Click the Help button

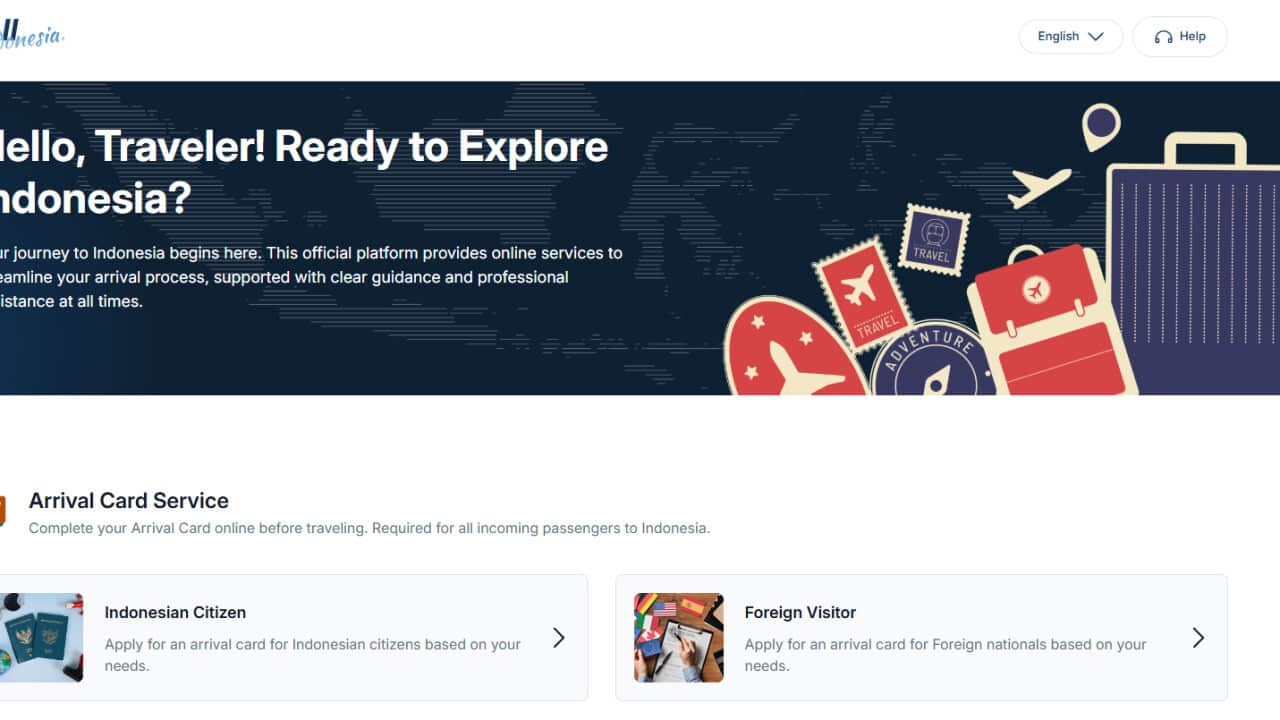(1179, 37)
